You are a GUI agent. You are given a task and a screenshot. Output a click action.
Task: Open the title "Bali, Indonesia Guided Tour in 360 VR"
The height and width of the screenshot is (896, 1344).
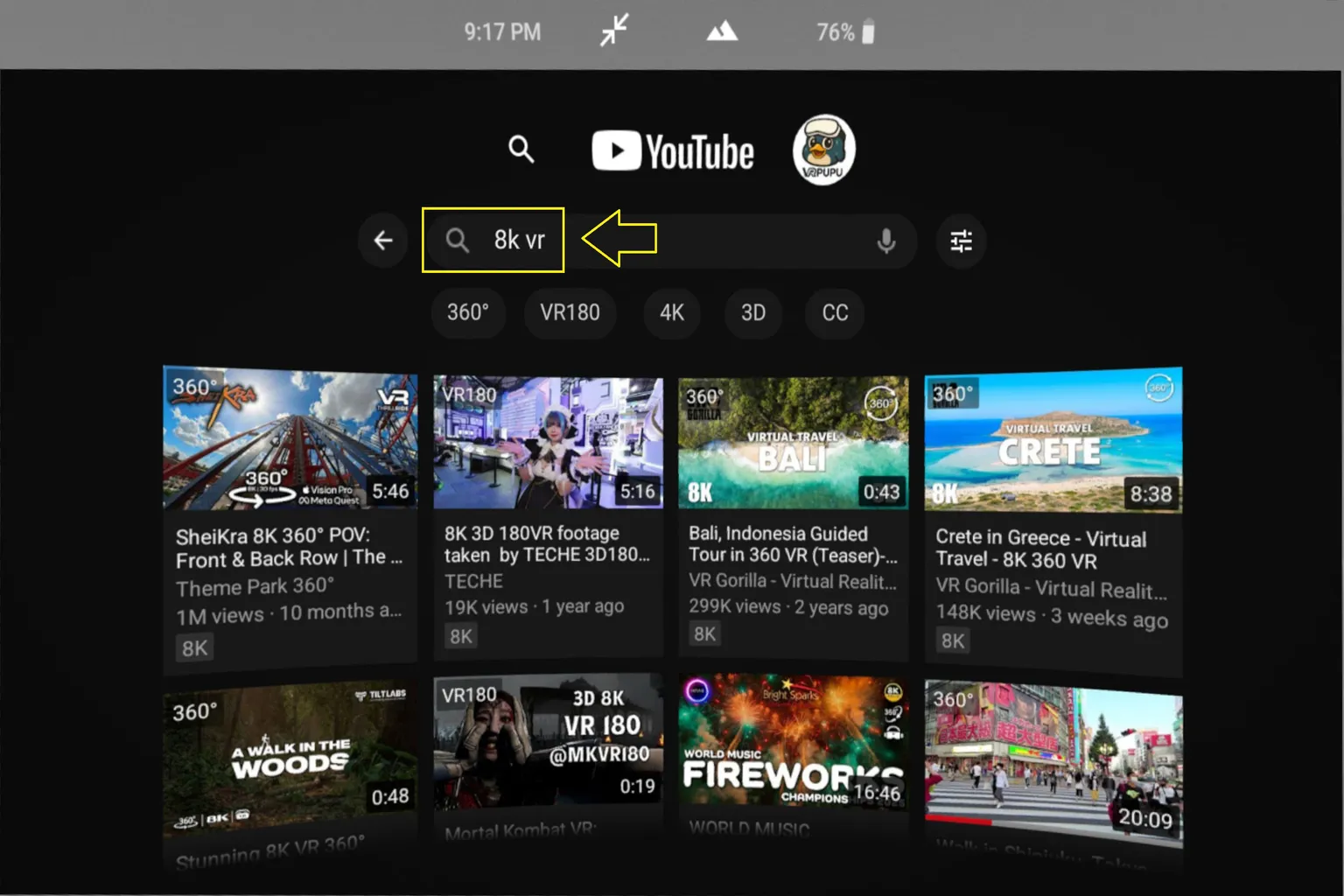[x=793, y=544]
